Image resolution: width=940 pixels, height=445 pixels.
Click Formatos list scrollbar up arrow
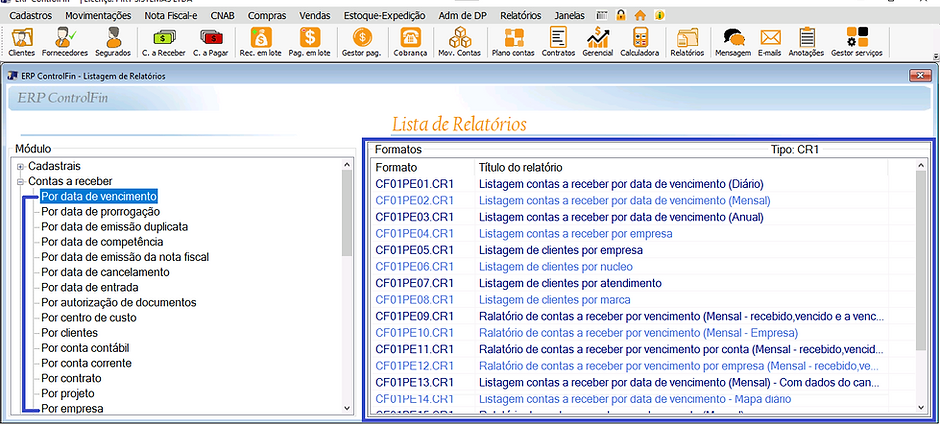click(921, 164)
